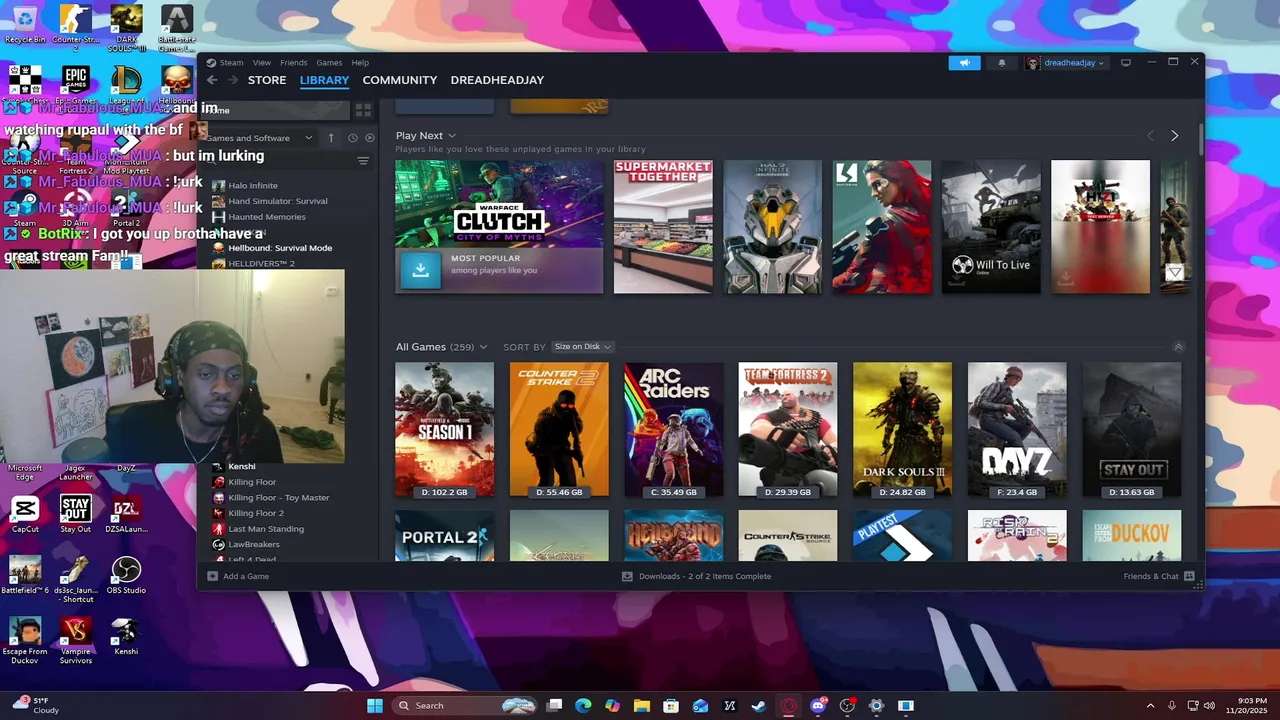Launch Vampire Survivors desktop icon
1280x720 pixels.
point(76,640)
